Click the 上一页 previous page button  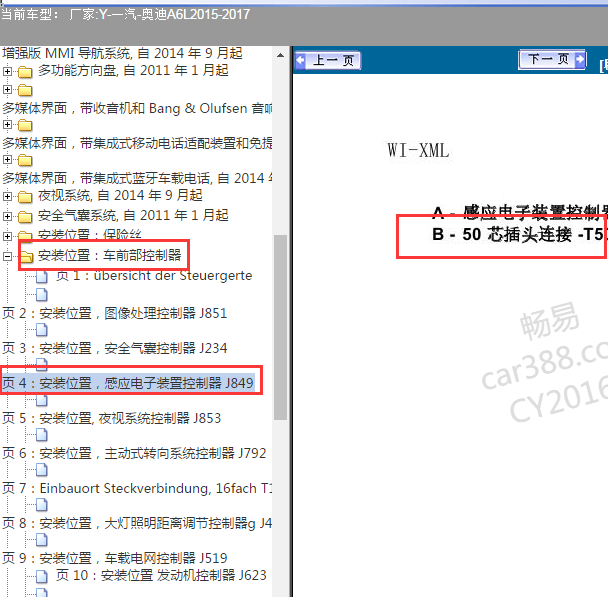(x=328, y=60)
